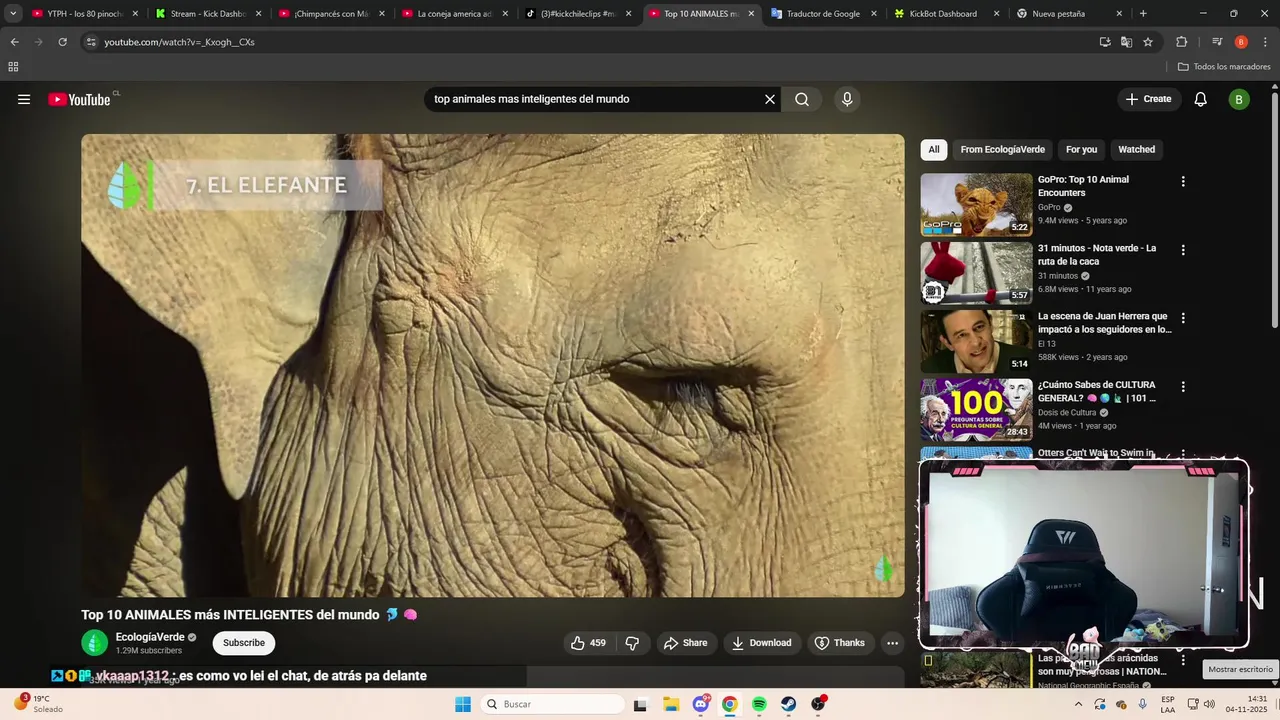Go back in Chrome
This screenshot has height=720, width=1280.
pyautogui.click(x=14, y=42)
